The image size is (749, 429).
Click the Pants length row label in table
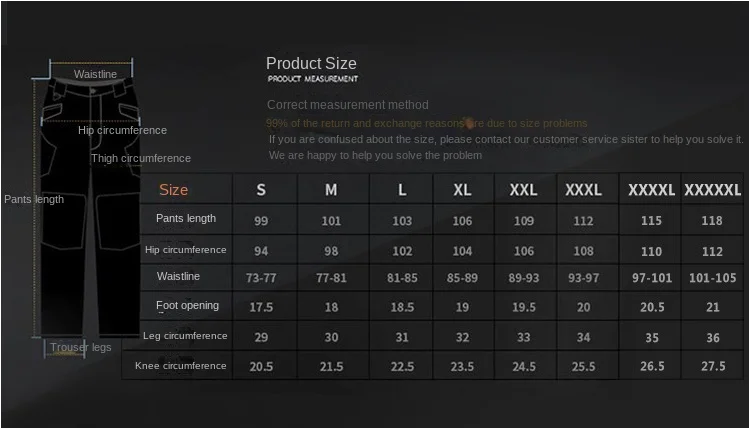[x=186, y=218]
